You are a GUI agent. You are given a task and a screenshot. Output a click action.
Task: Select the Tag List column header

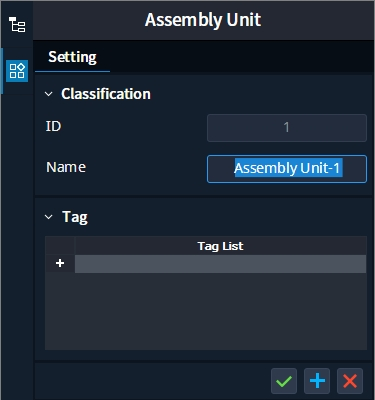tap(220, 246)
